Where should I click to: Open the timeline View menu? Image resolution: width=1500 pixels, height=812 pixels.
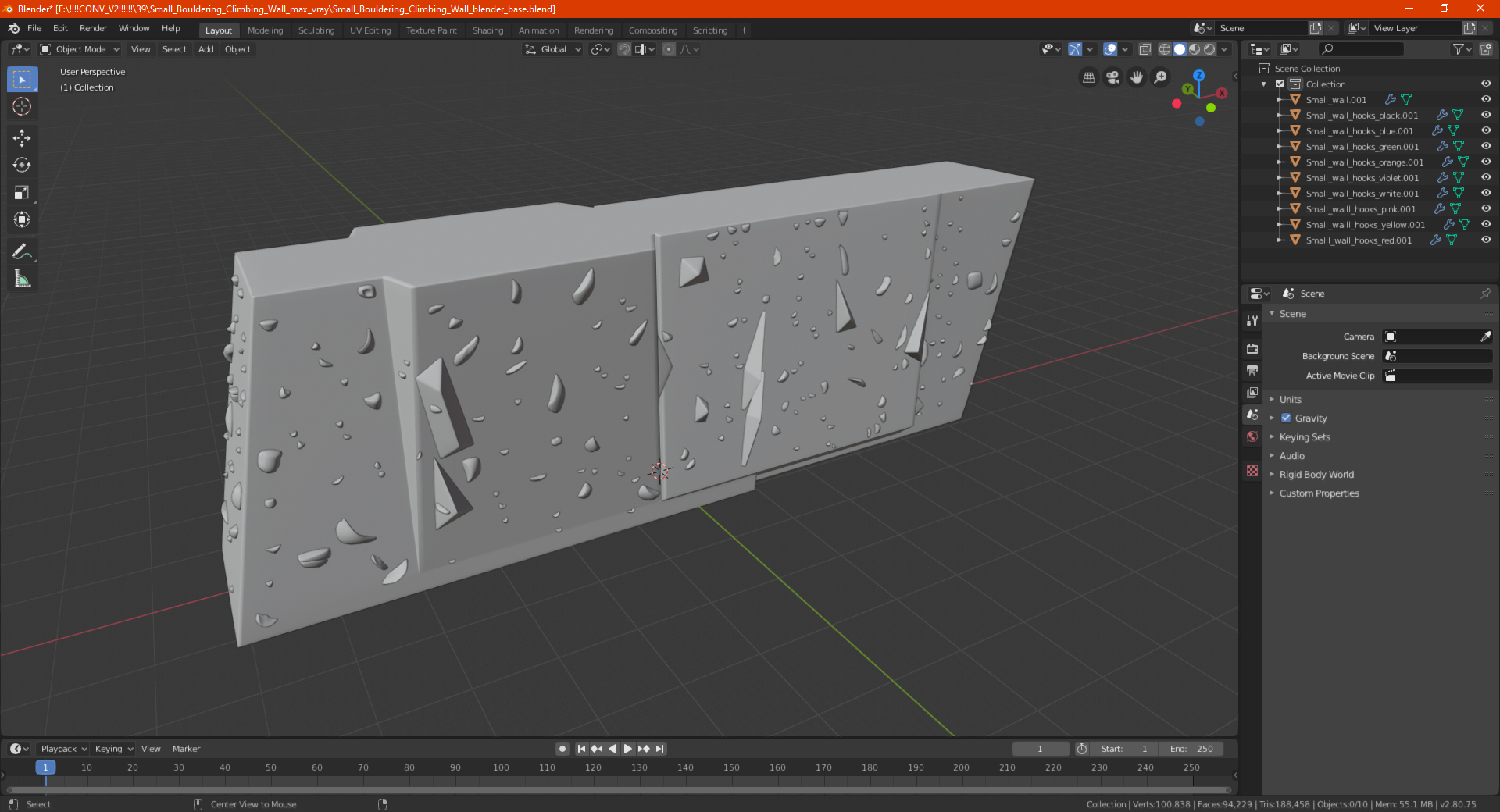point(151,749)
